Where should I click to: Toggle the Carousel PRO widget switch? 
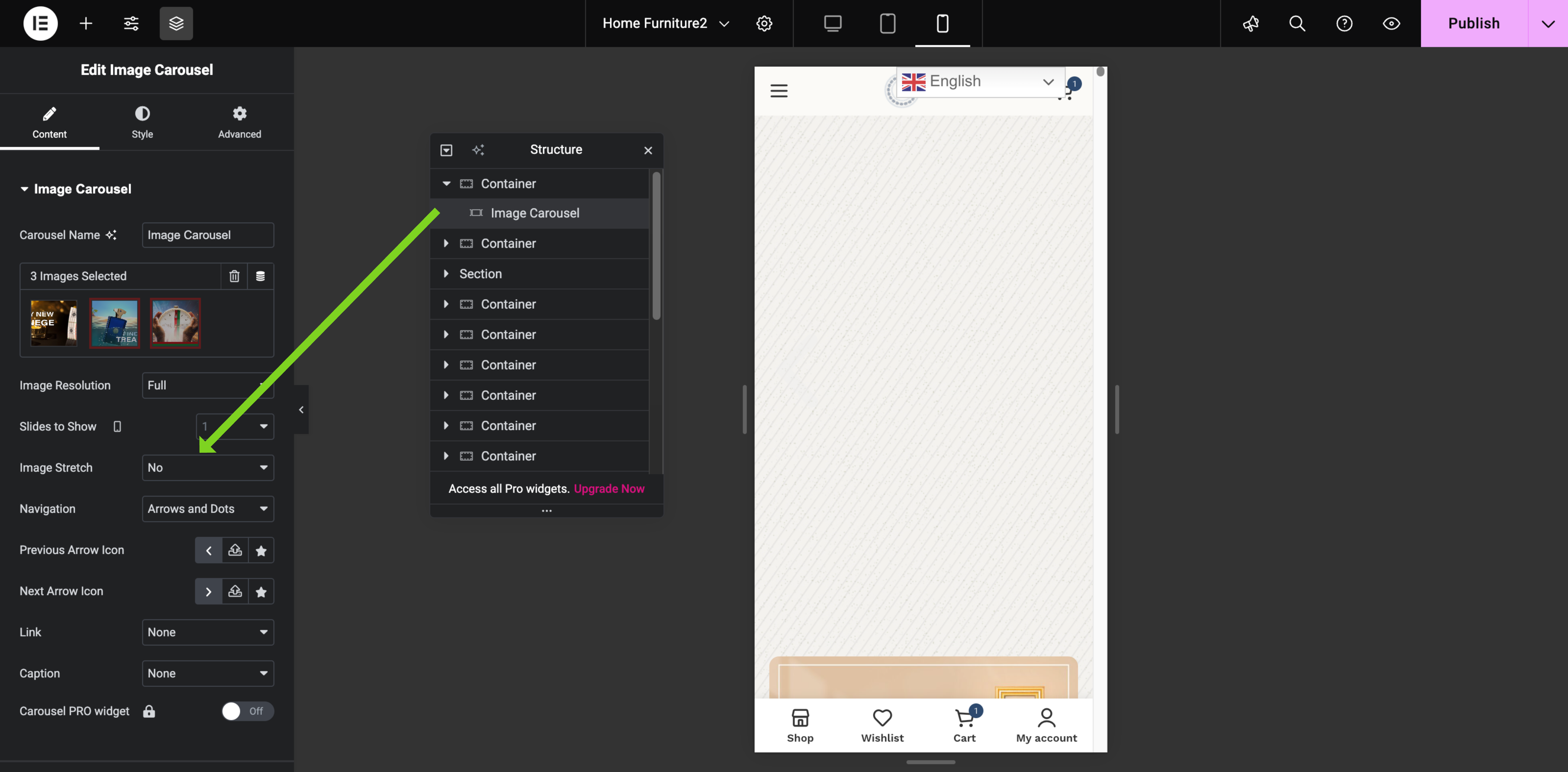(x=247, y=711)
